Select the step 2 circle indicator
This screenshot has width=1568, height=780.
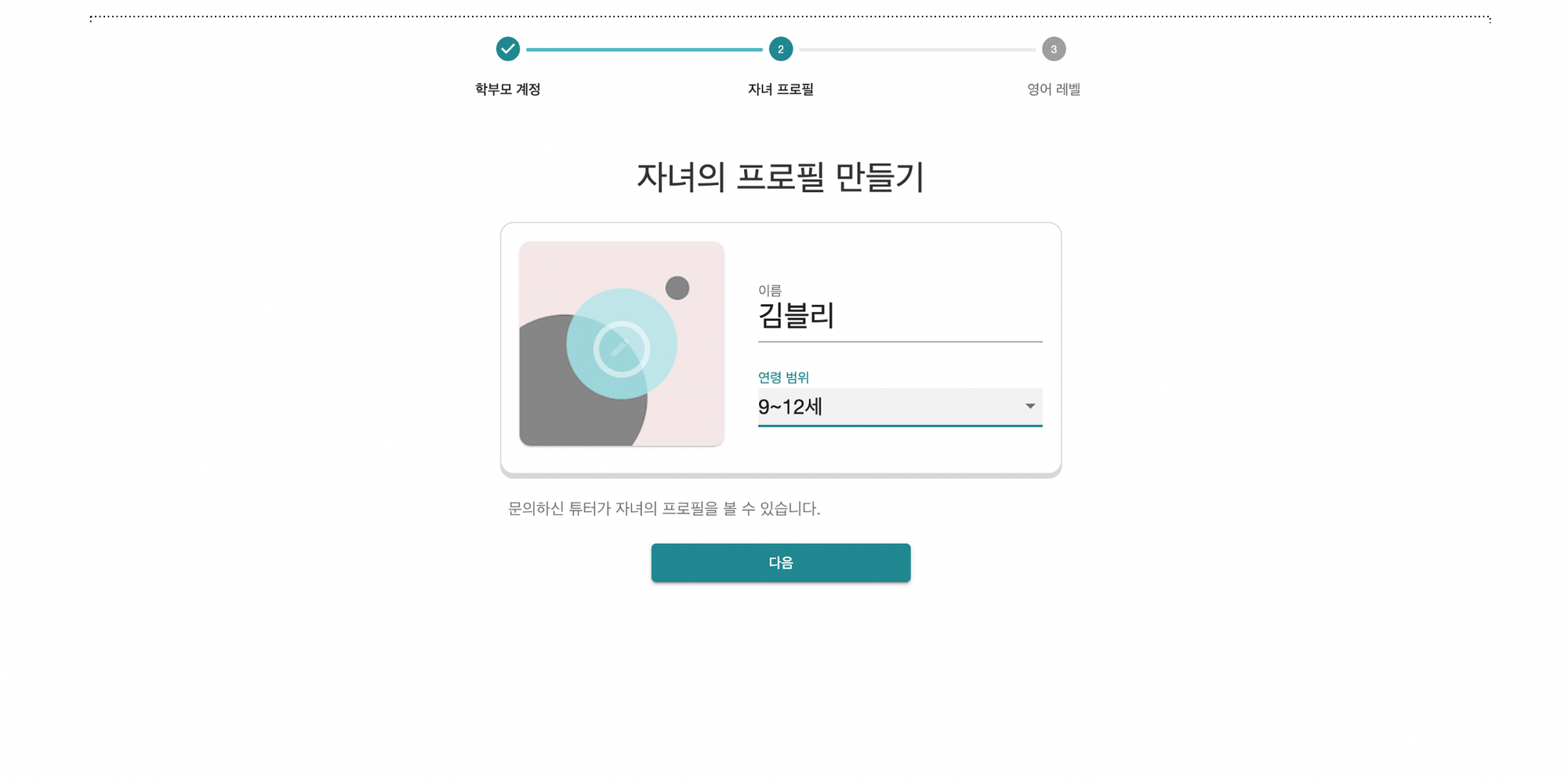(x=781, y=49)
